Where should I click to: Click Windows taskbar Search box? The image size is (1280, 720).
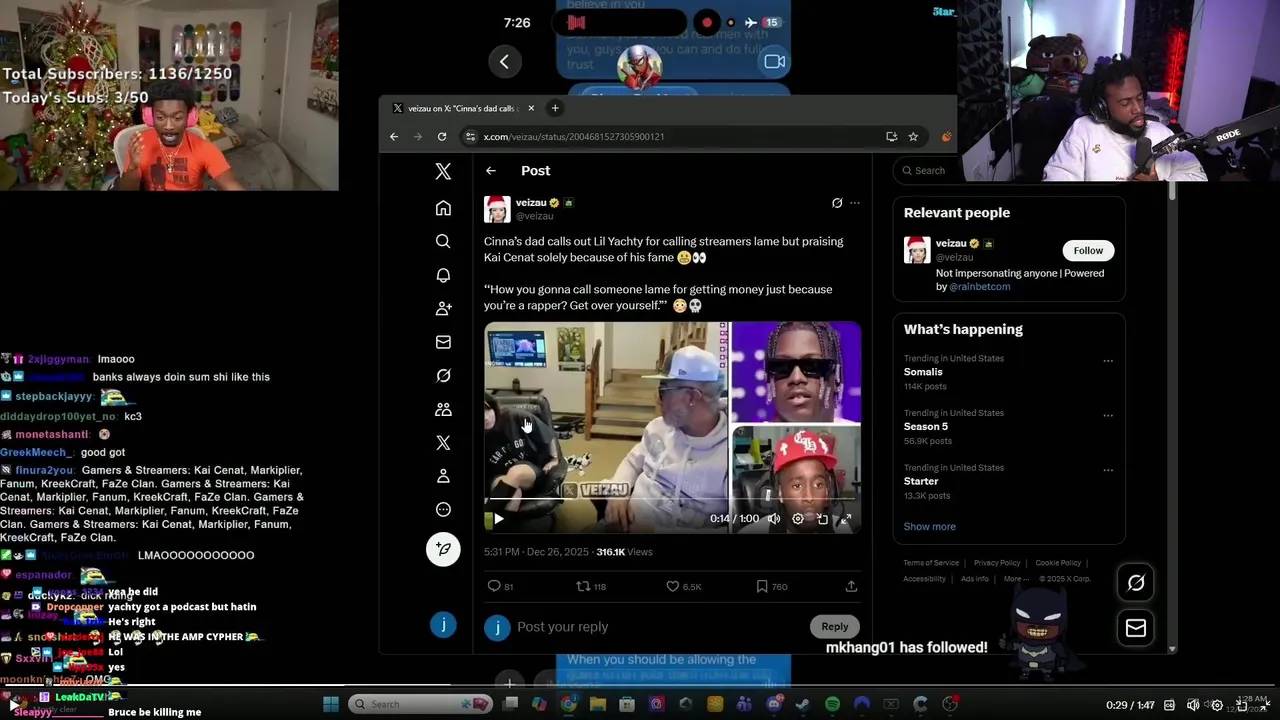pyautogui.click(x=420, y=704)
